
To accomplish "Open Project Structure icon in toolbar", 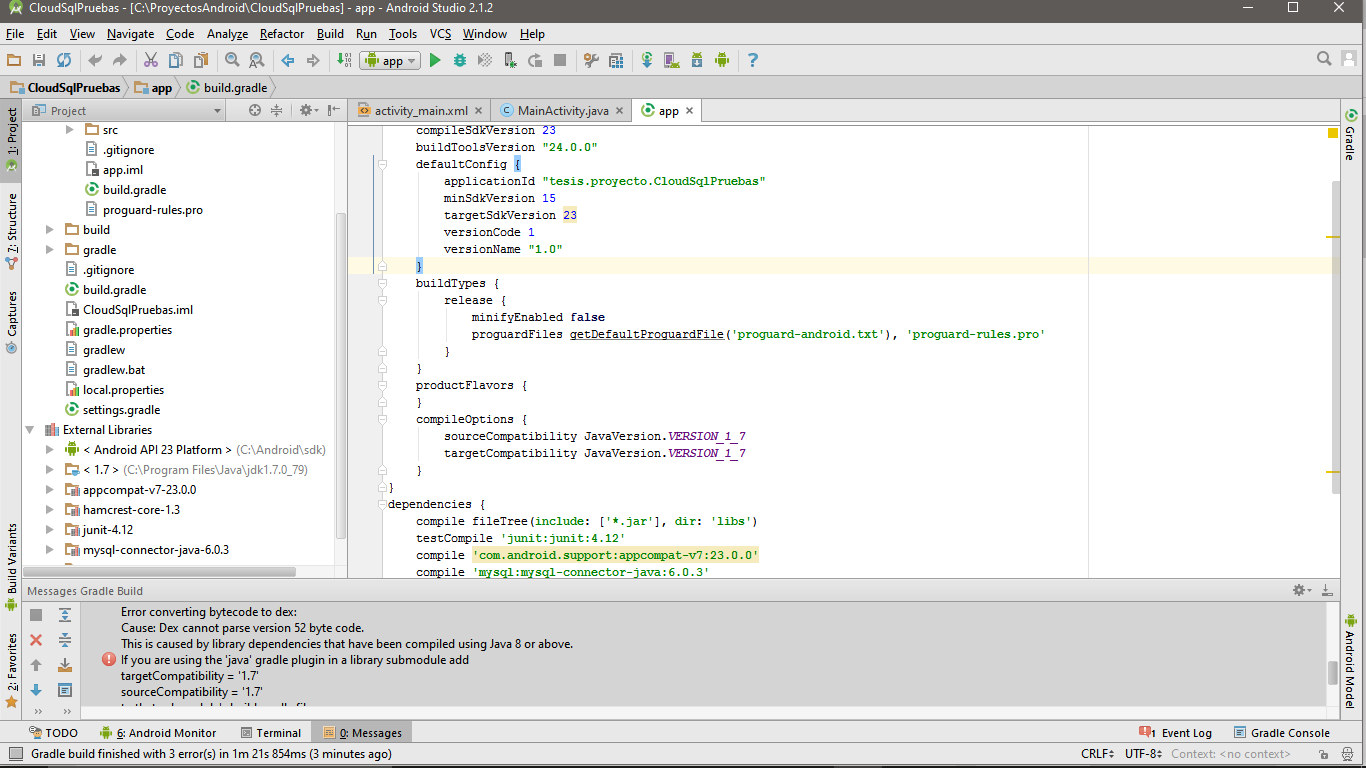I will point(616,60).
